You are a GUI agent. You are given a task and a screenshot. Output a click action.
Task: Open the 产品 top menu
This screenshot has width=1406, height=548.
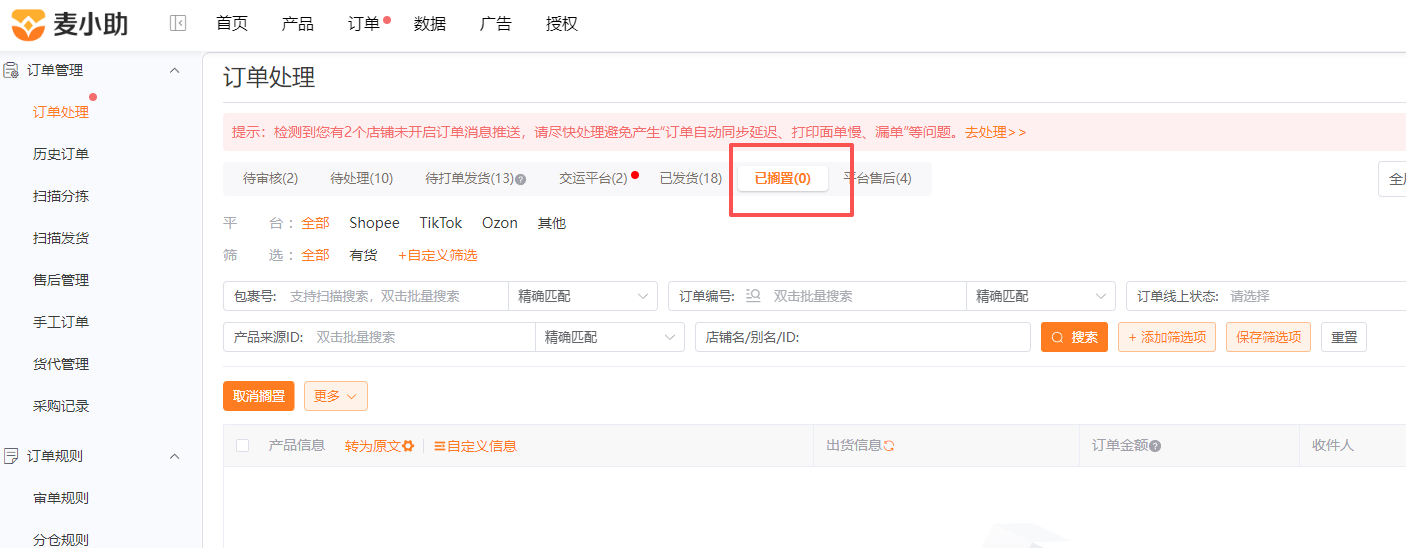[x=298, y=24]
